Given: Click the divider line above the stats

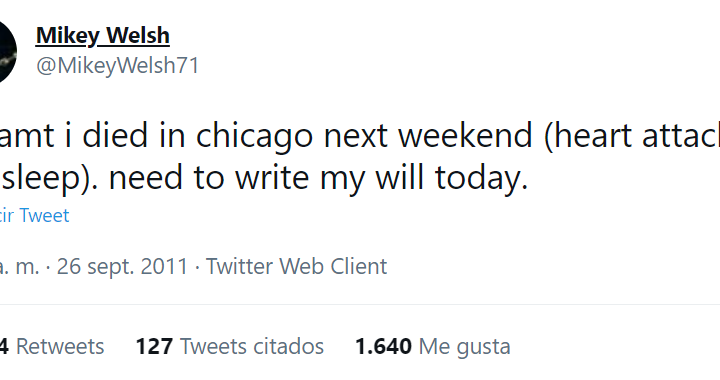Looking at the screenshot, I should [x=360, y=304].
